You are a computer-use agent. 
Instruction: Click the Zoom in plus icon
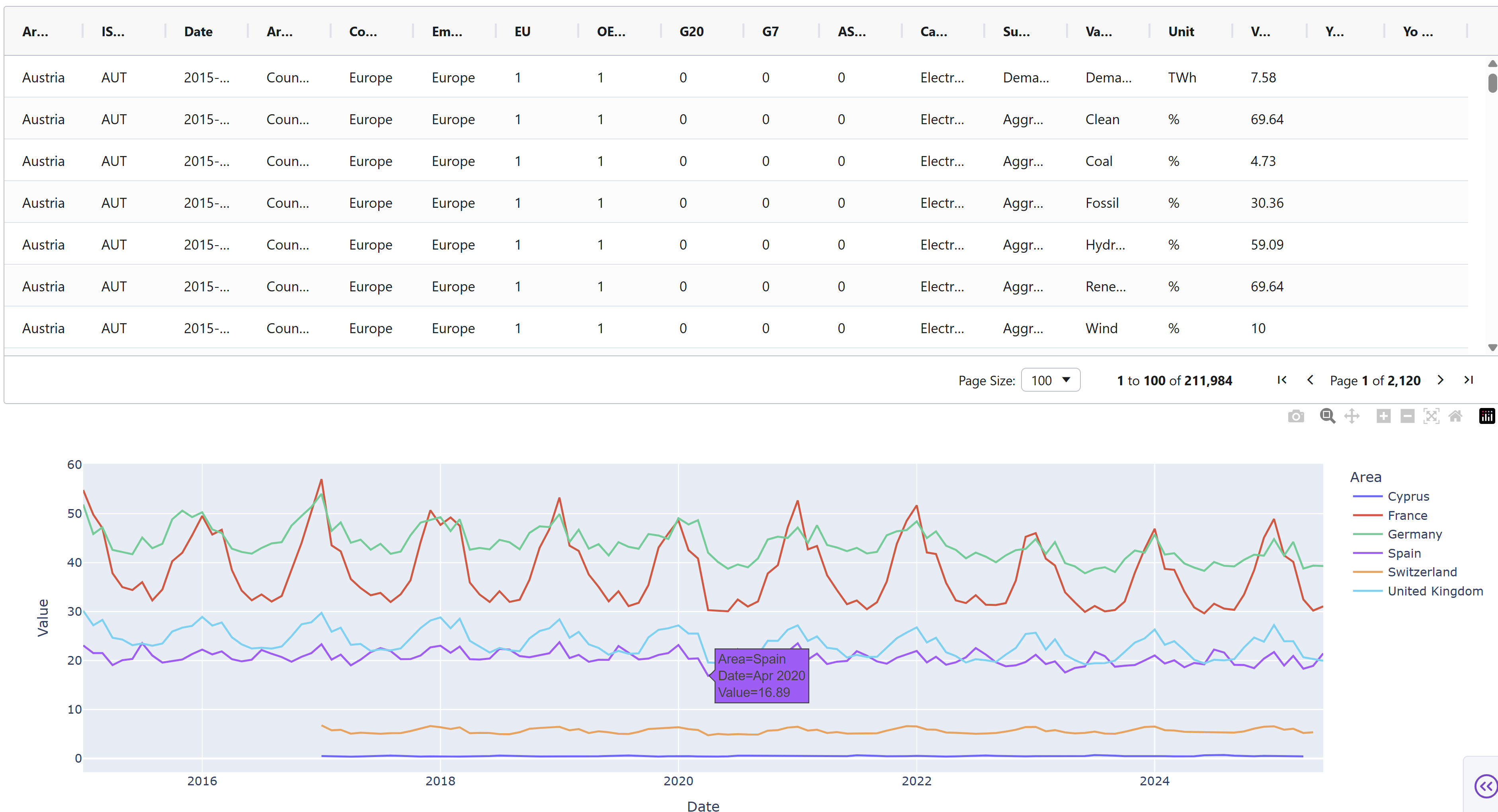1383,416
